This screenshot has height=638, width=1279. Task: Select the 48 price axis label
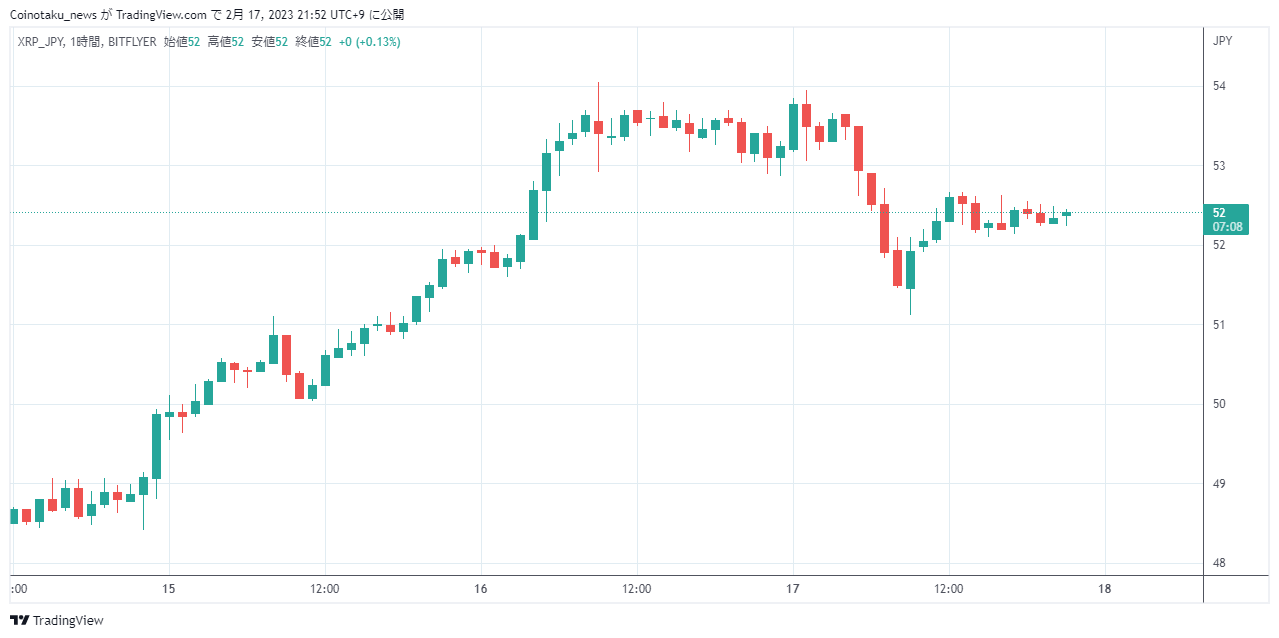(x=1219, y=563)
